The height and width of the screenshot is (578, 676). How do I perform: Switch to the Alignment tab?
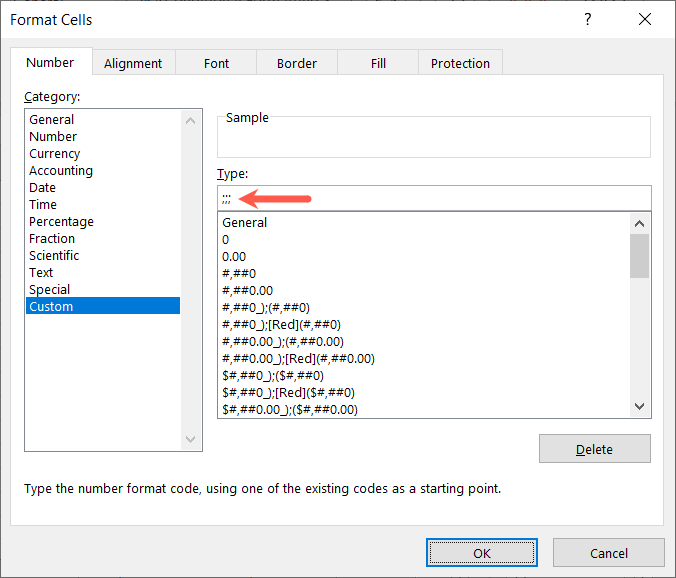(x=133, y=63)
